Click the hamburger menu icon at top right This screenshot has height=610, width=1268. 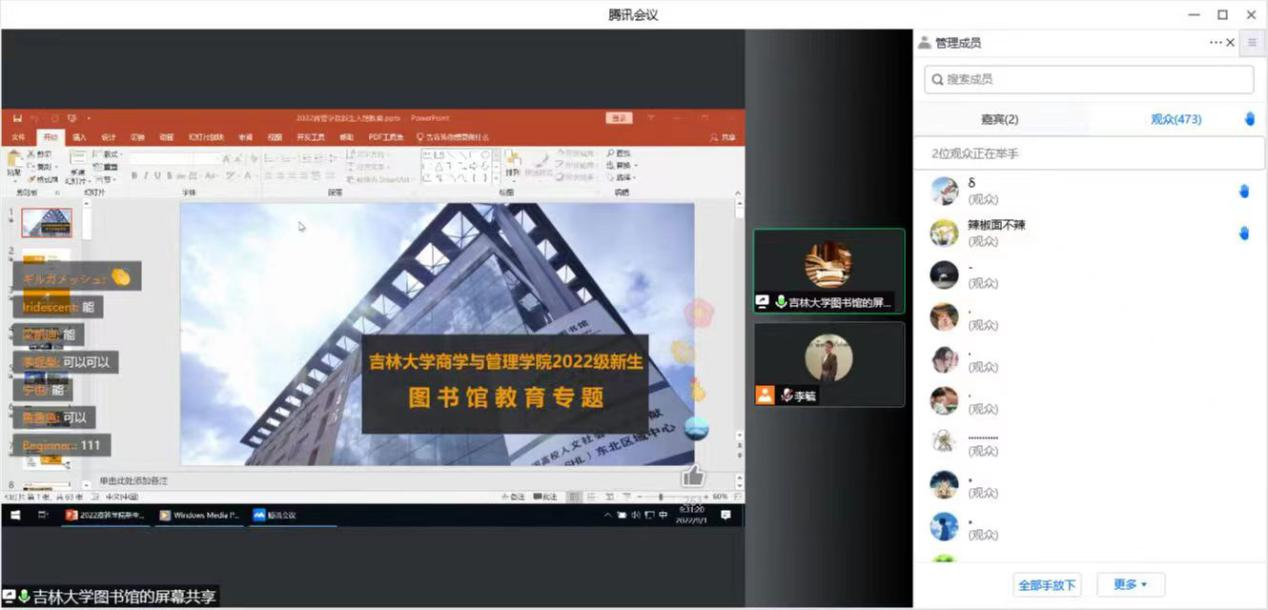coord(1251,43)
